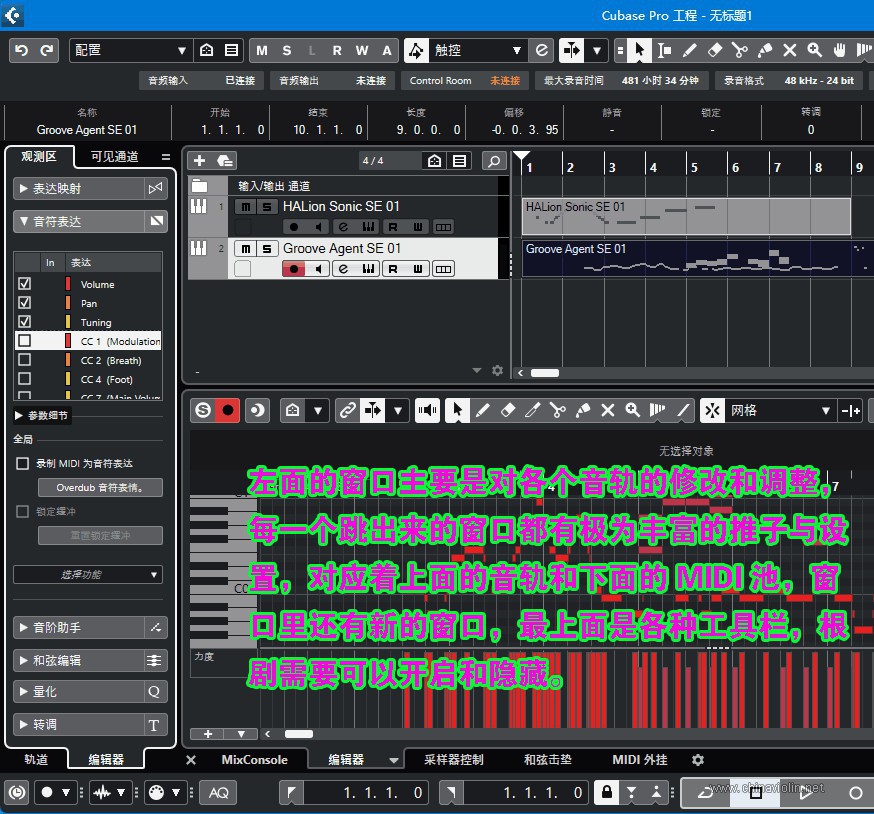Image resolution: width=874 pixels, height=814 pixels.
Task: Click the Control Room connection status
Action: pos(465,80)
